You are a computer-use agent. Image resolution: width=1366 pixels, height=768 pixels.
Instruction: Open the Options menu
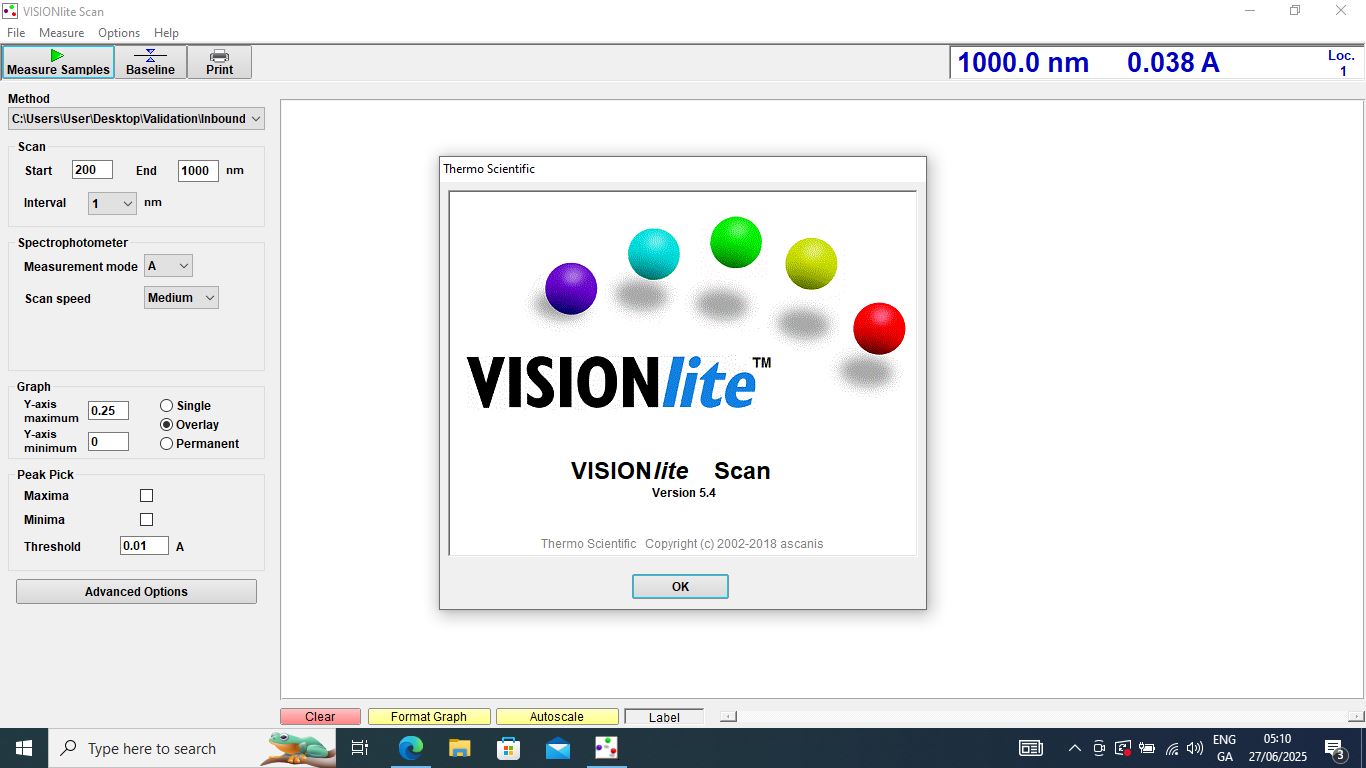point(118,33)
